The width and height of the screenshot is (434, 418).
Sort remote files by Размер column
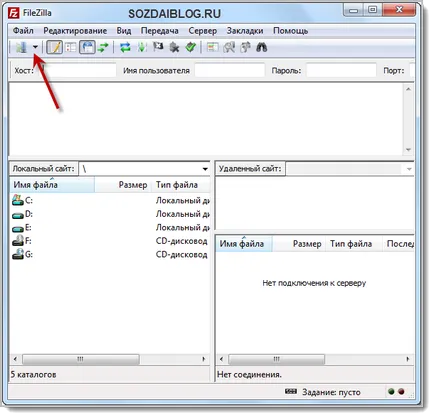(x=299, y=244)
